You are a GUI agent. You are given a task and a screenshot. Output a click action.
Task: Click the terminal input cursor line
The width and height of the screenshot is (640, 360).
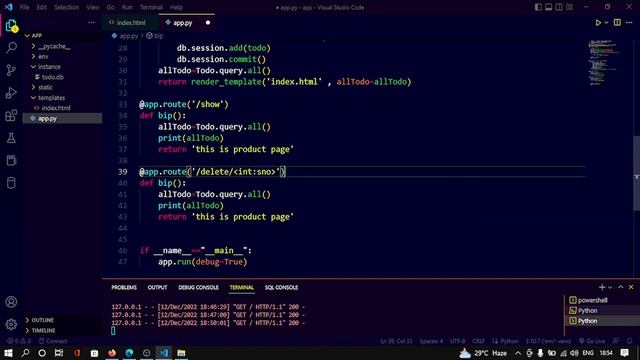coord(113,331)
